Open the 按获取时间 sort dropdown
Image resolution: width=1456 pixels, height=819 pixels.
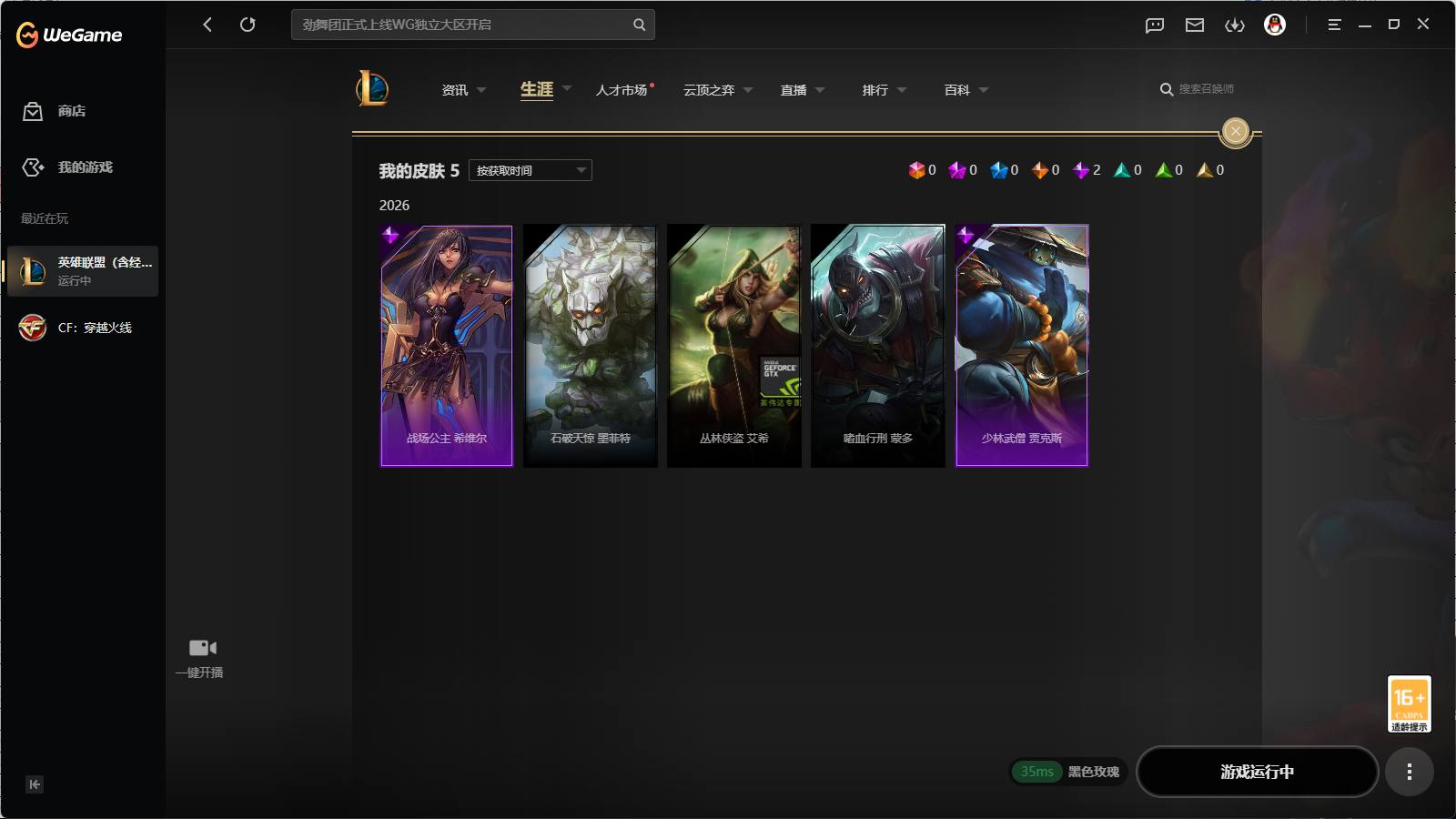tap(531, 170)
